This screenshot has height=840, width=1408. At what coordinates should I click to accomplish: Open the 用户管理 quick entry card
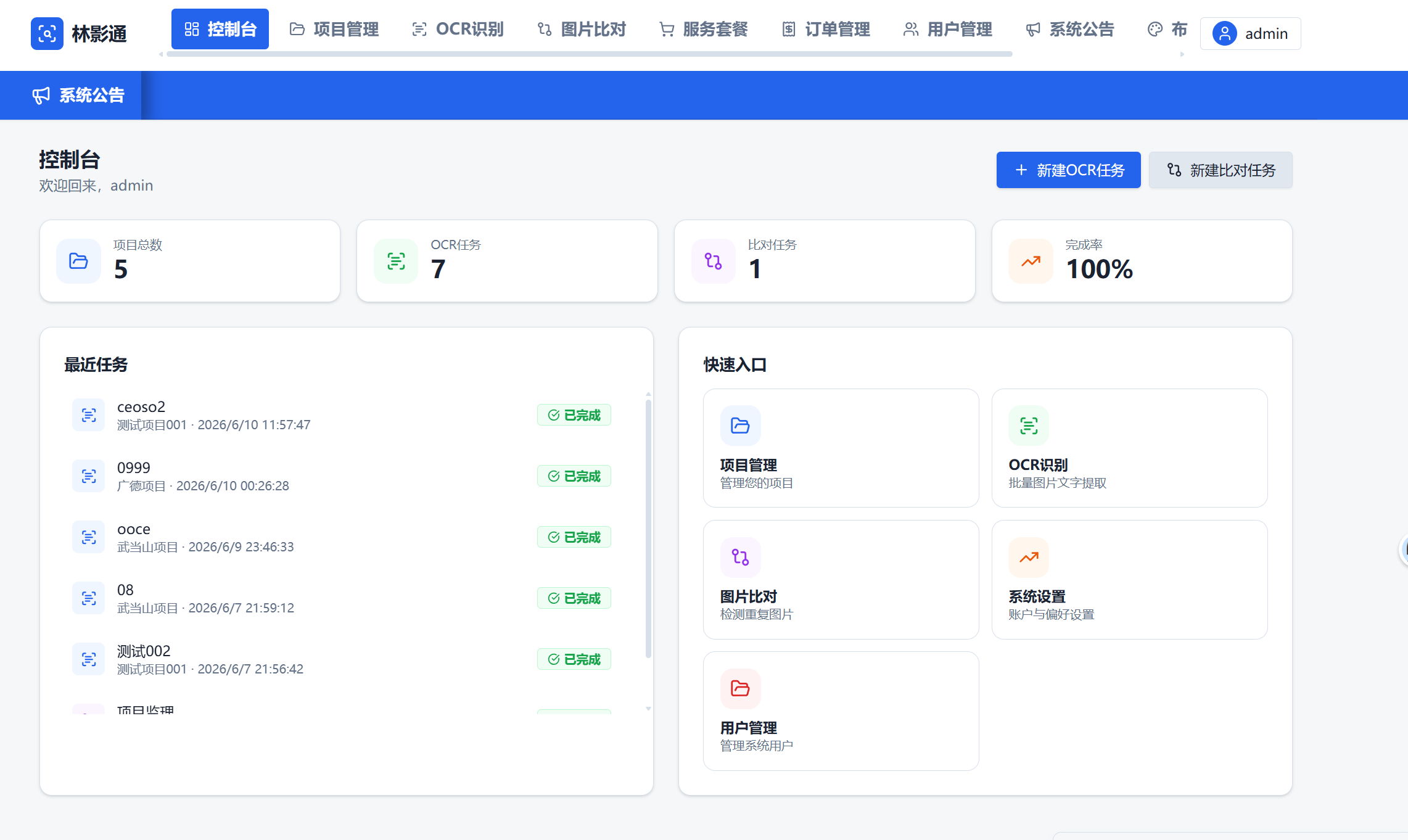(841, 710)
